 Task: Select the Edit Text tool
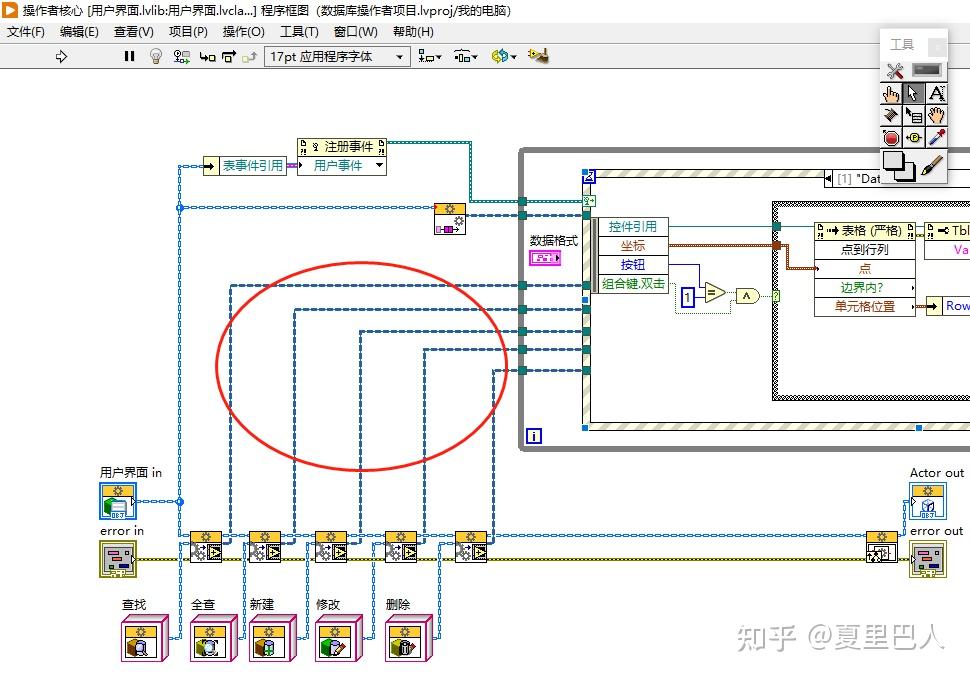(936, 92)
